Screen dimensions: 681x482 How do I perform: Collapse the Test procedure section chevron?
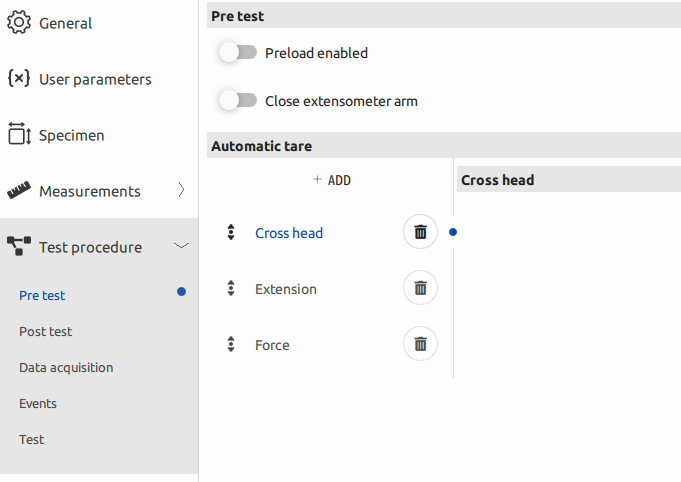(x=181, y=246)
